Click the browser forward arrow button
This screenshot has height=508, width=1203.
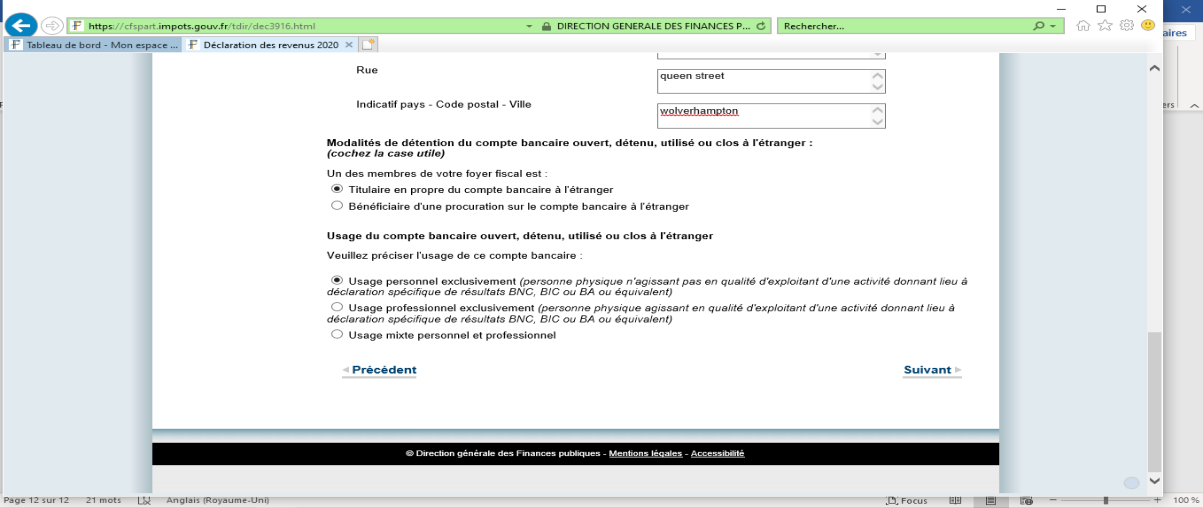tap(52, 26)
